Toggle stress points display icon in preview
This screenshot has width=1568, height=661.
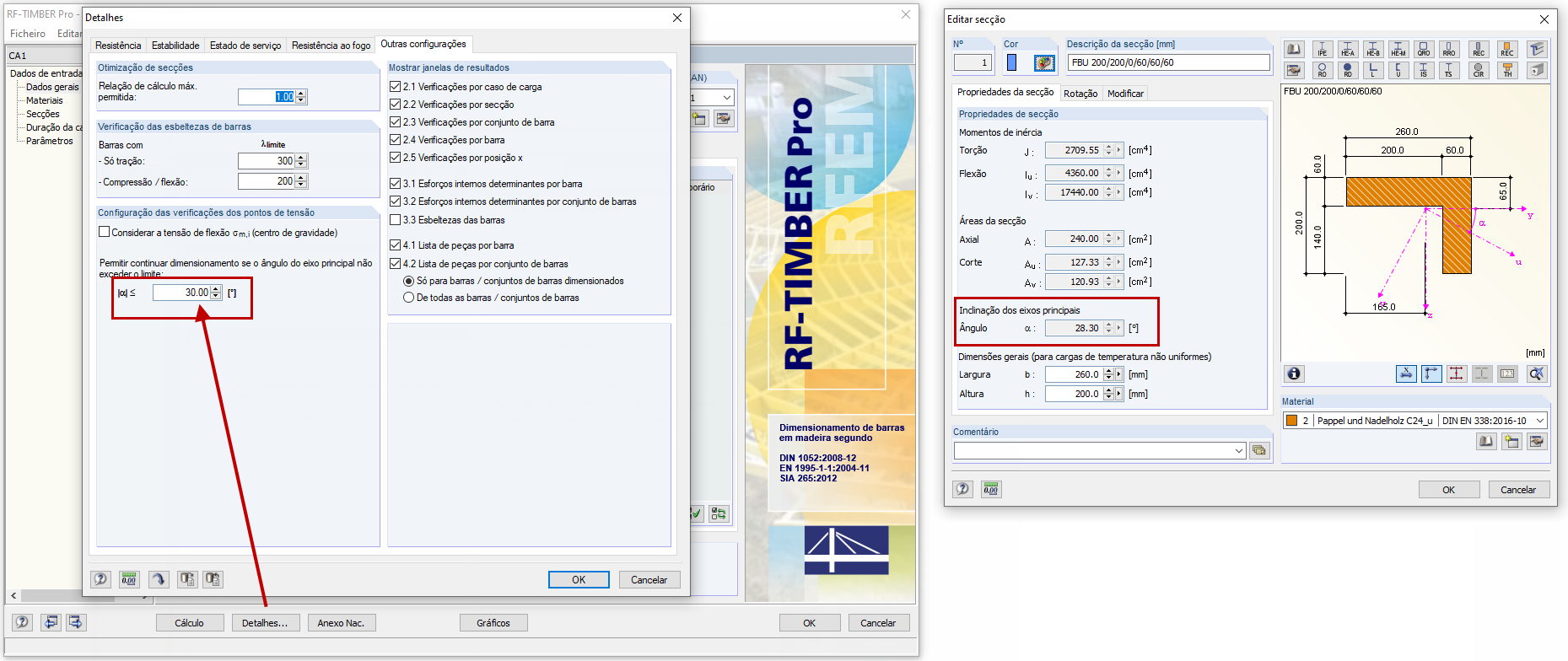pyautogui.click(x=1457, y=373)
